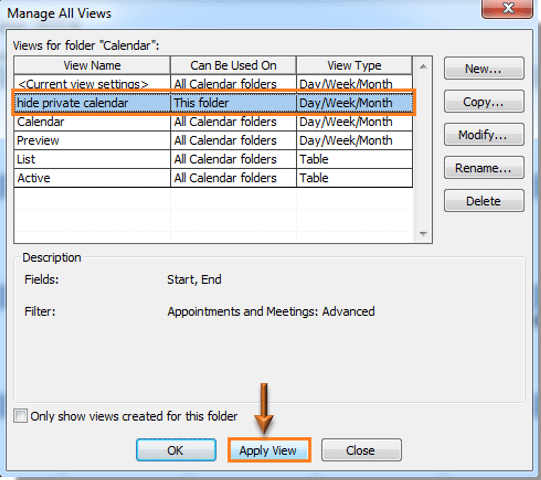Image resolution: width=541 pixels, height=480 pixels.
Task: Click the scrollbar down arrow in views list
Action: point(423,234)
